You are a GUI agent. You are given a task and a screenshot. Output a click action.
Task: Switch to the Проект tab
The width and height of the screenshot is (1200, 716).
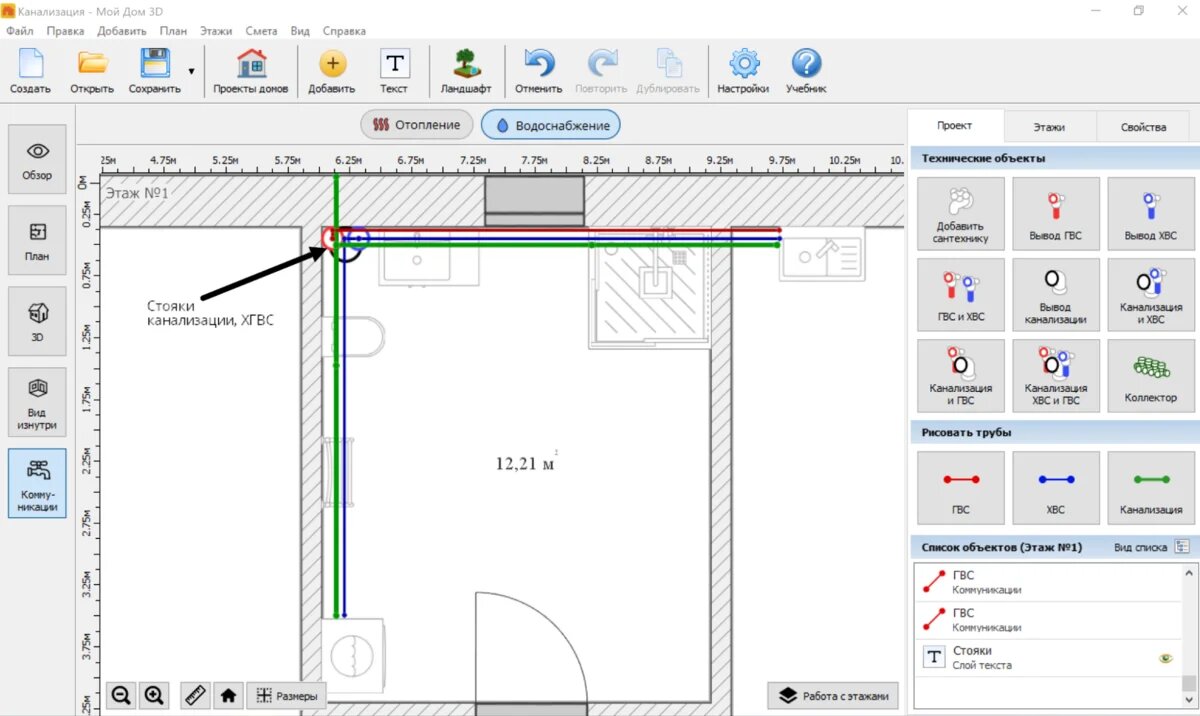click(954, 126)
